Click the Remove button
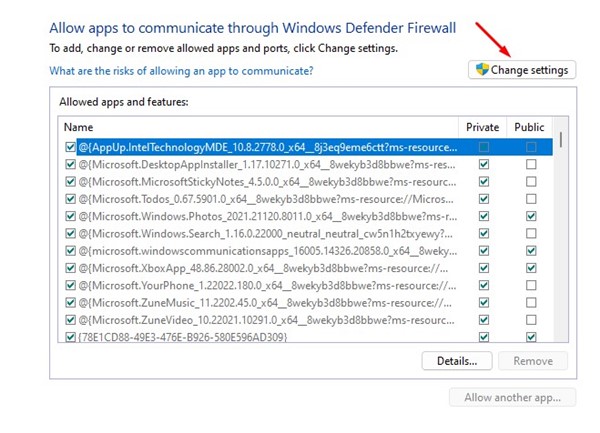The width and height of the screenshot is (600, 433). tap(533, 361)
